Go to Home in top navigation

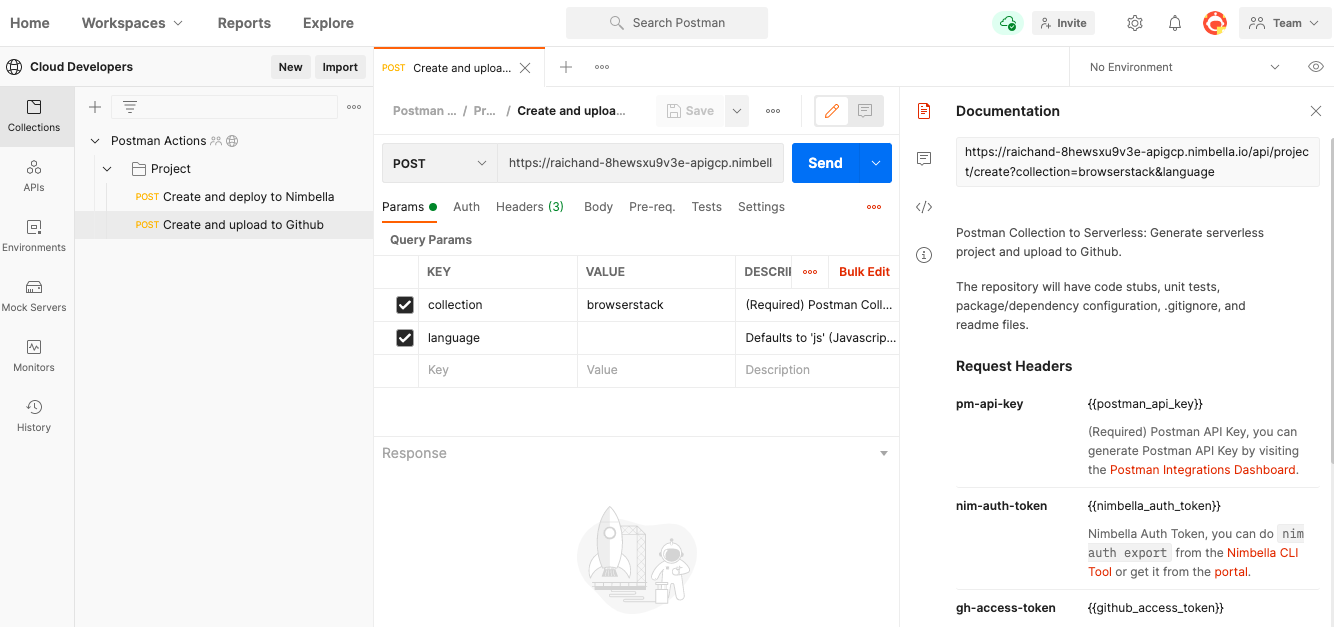point(30,23)
